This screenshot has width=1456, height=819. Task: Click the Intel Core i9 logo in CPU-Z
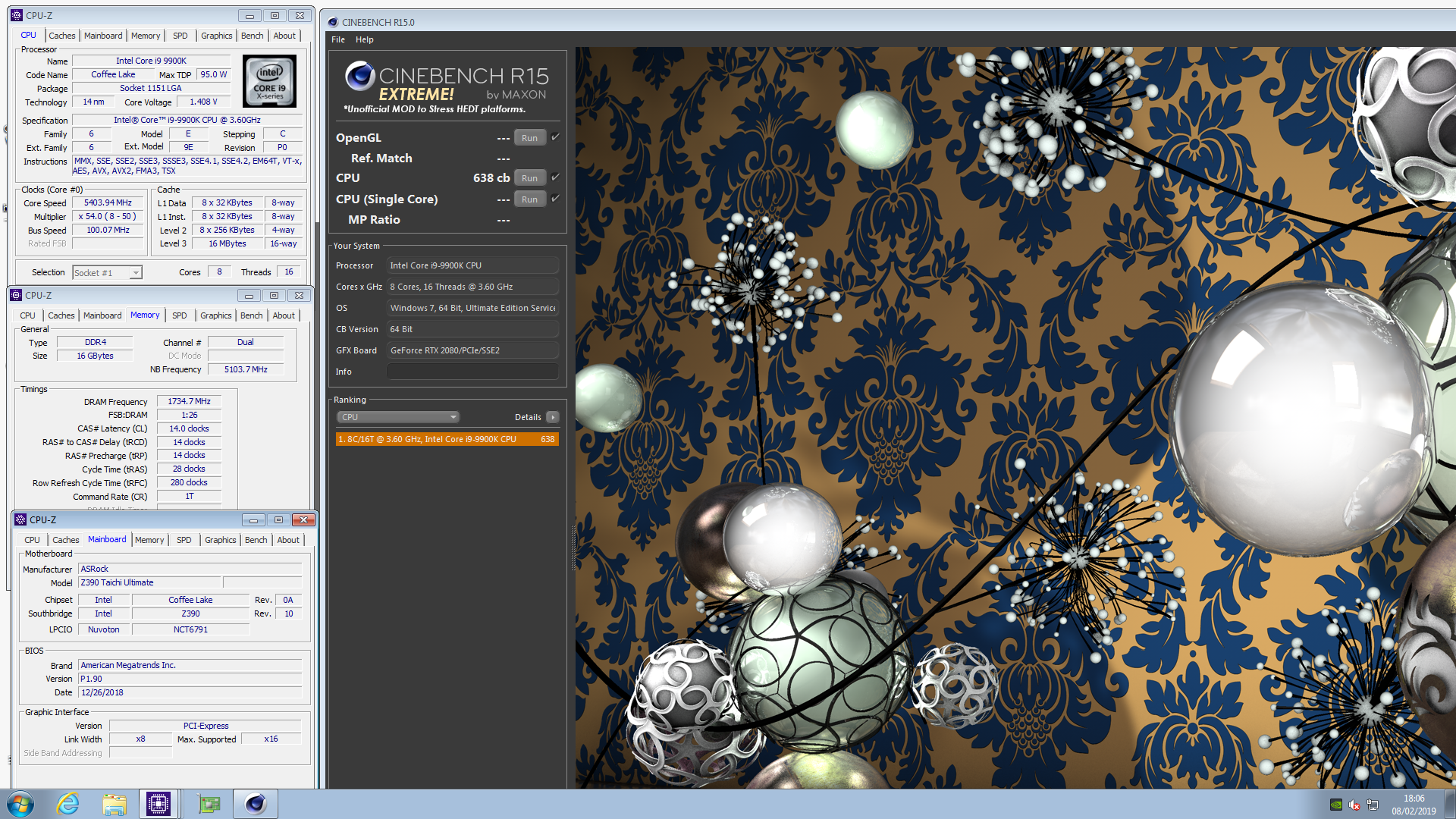pos(269,81)
